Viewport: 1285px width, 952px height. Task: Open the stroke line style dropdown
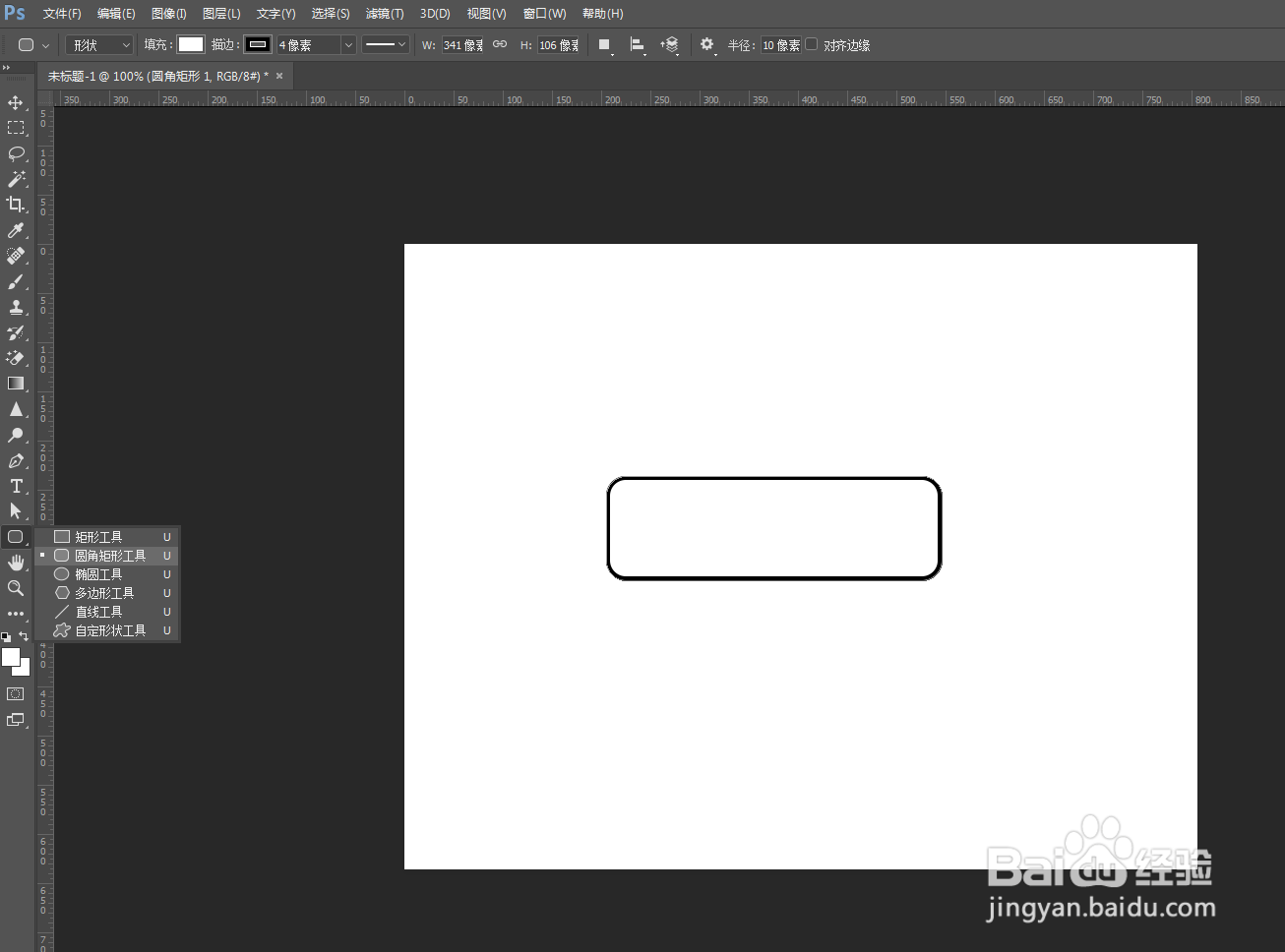(x=385, y=44)
